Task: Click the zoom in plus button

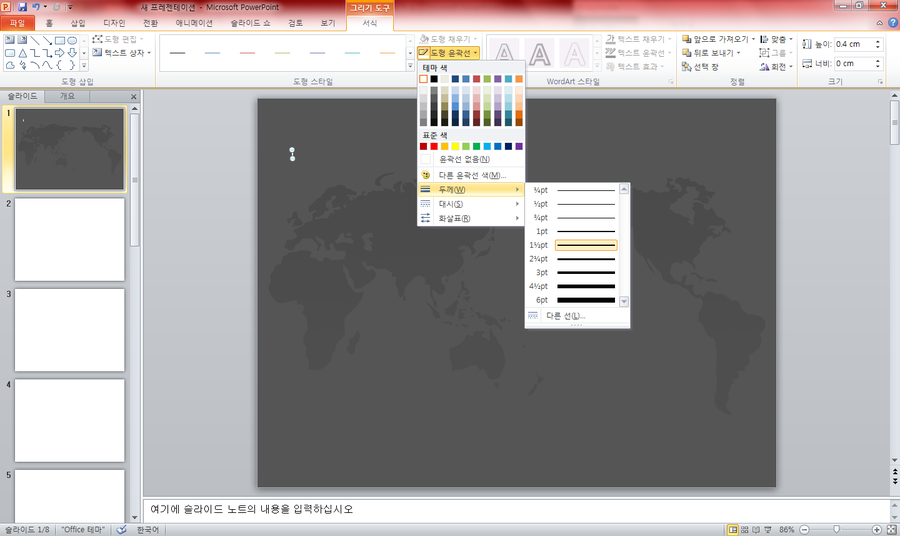Action: tap(877, 530)
